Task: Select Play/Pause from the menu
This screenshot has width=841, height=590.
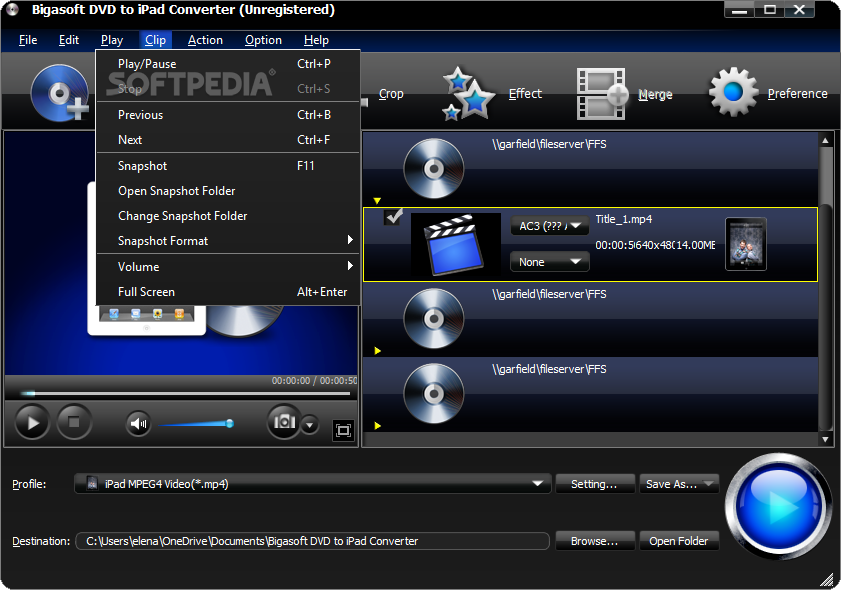Action: tap(227, 64)
